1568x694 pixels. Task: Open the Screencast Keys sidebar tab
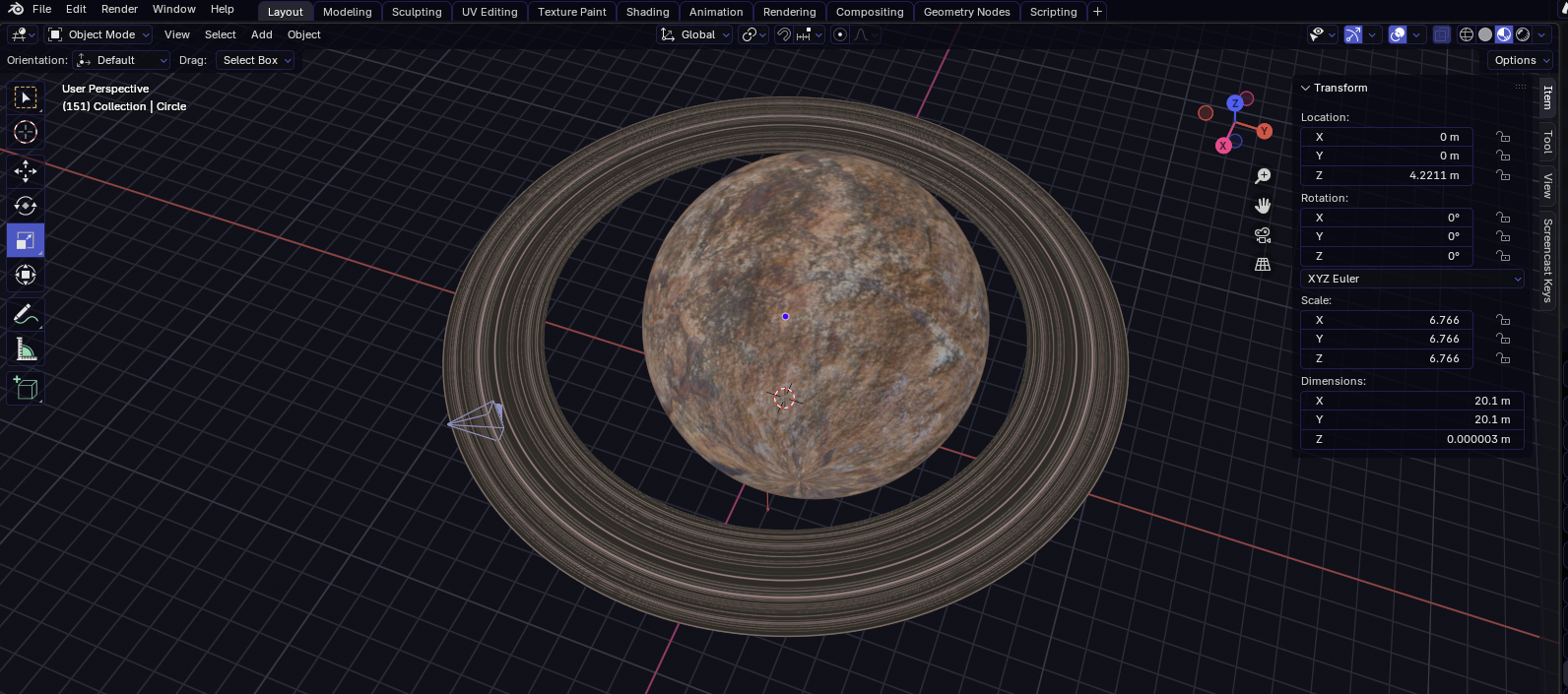(x=1547, y=260)
